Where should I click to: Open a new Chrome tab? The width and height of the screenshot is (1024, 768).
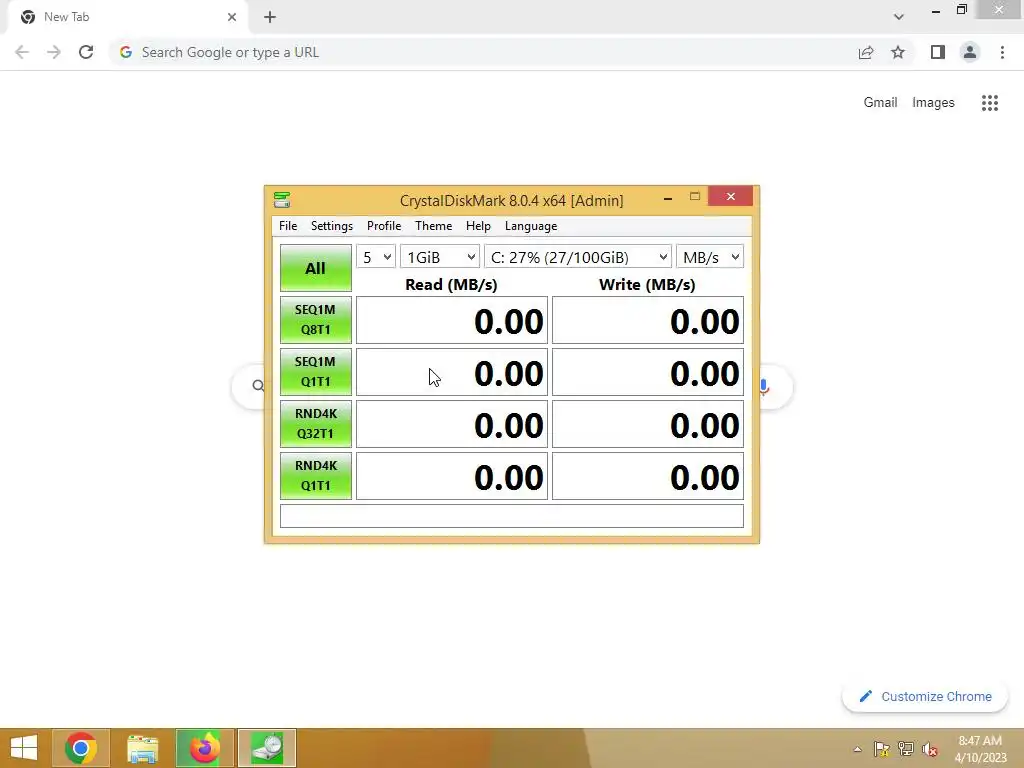pos(270,17)
